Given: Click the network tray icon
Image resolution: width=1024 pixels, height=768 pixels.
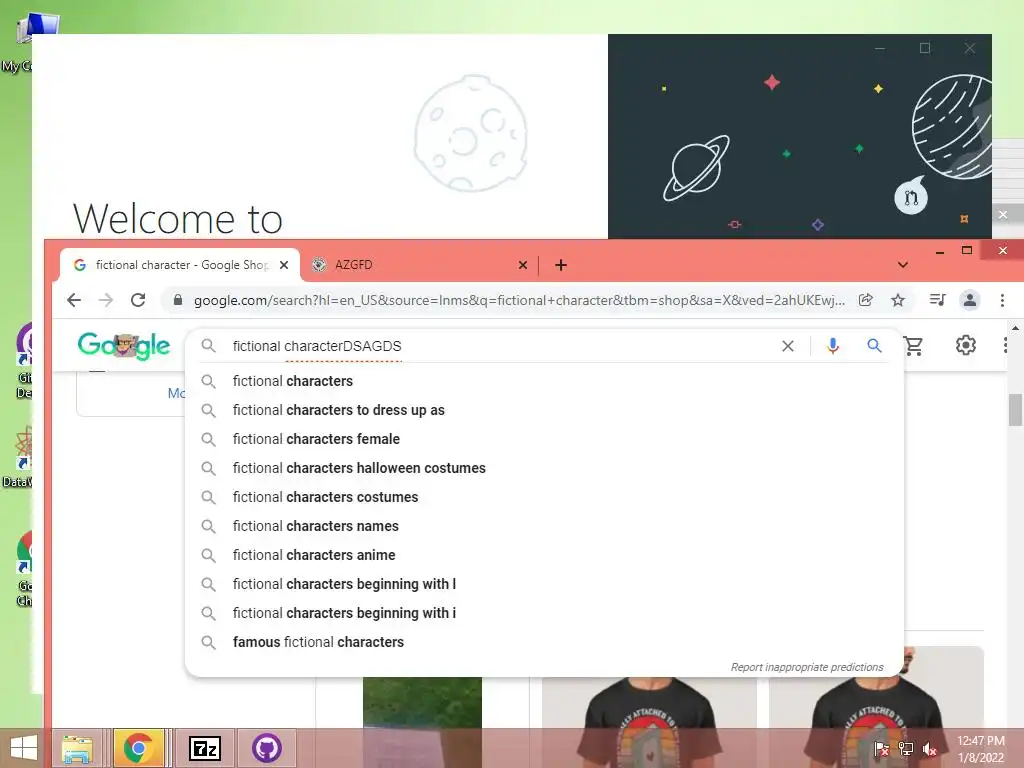Looking at the screenshot, I should coord(905,748).
